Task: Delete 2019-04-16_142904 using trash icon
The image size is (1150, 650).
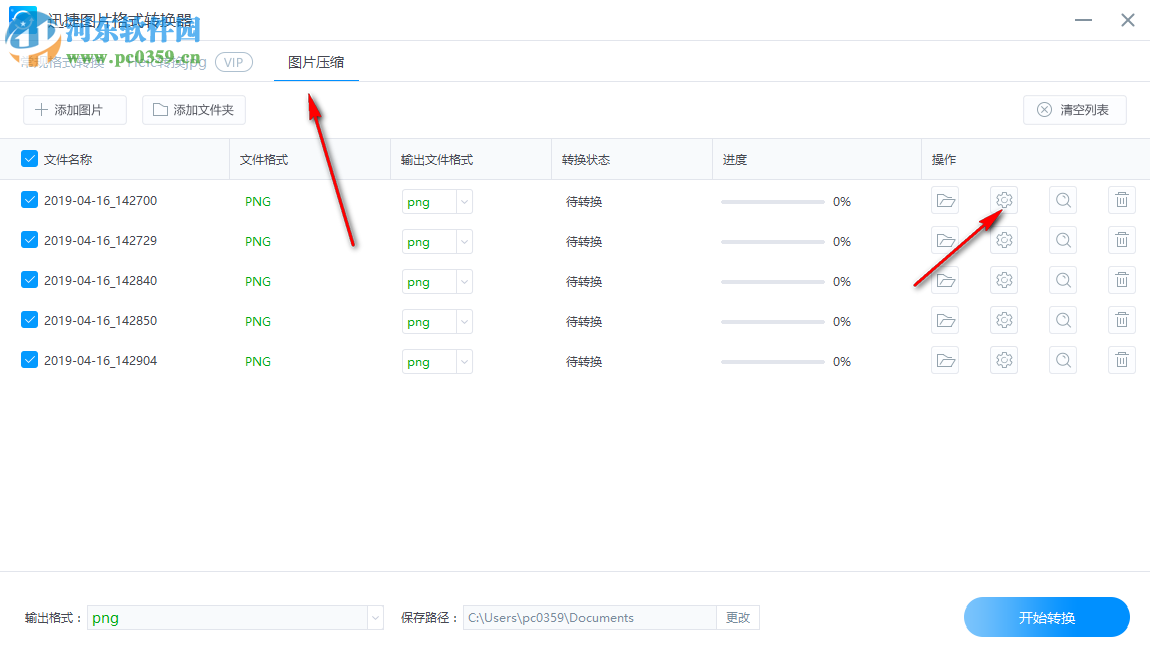Action: coord(1121,360)
